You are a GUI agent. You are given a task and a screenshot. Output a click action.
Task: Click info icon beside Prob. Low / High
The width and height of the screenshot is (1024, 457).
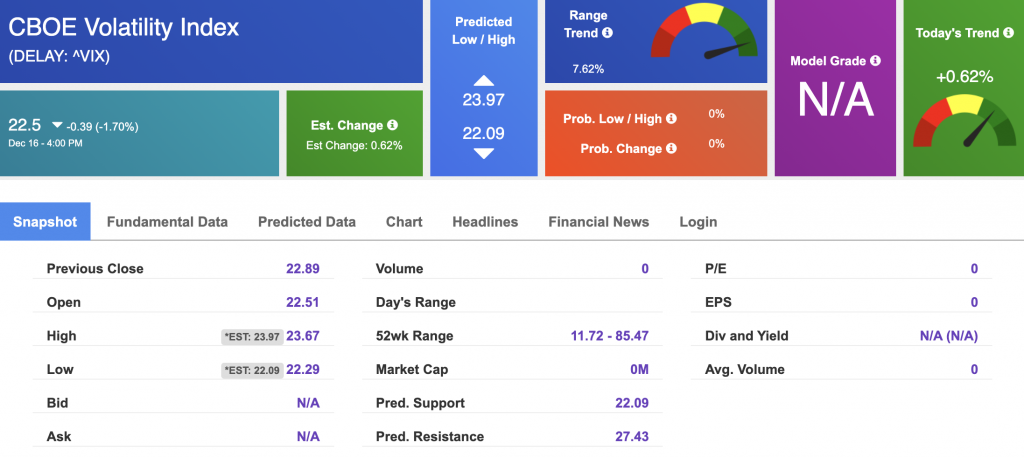tap(671, 119)
